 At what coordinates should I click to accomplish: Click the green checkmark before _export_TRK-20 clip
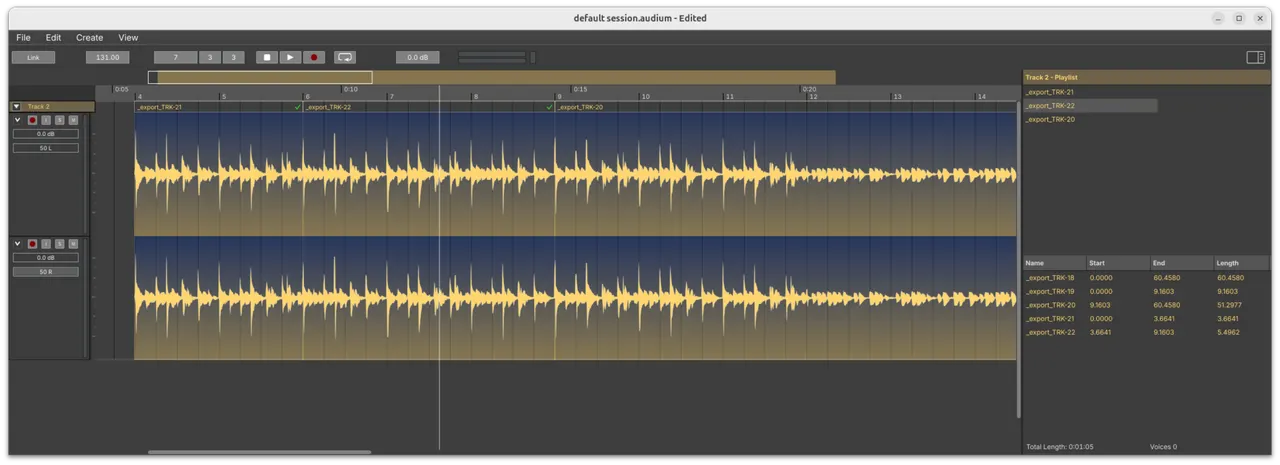pyautogui.click(x=550, y=107)
